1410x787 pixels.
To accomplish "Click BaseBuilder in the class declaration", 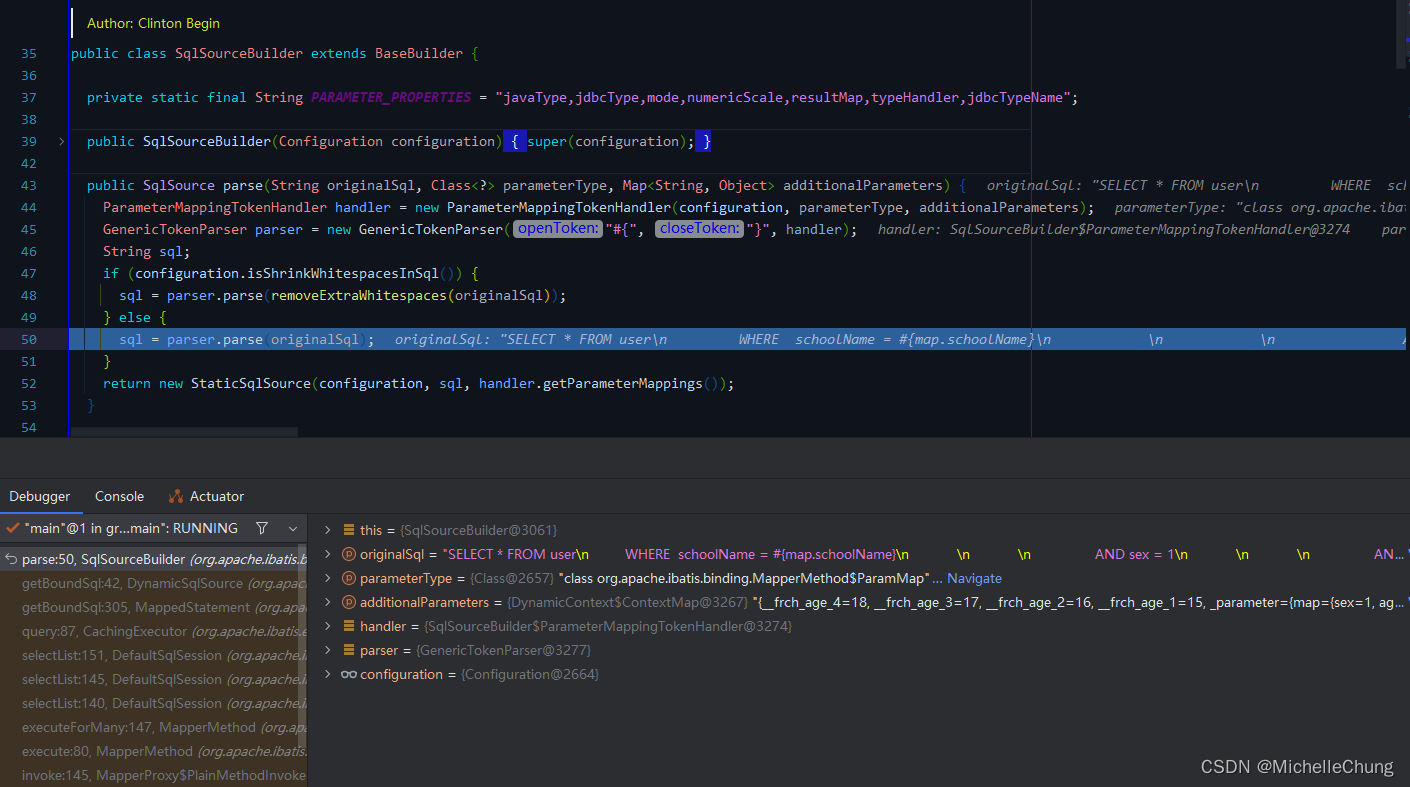I will tap(419, 53).
